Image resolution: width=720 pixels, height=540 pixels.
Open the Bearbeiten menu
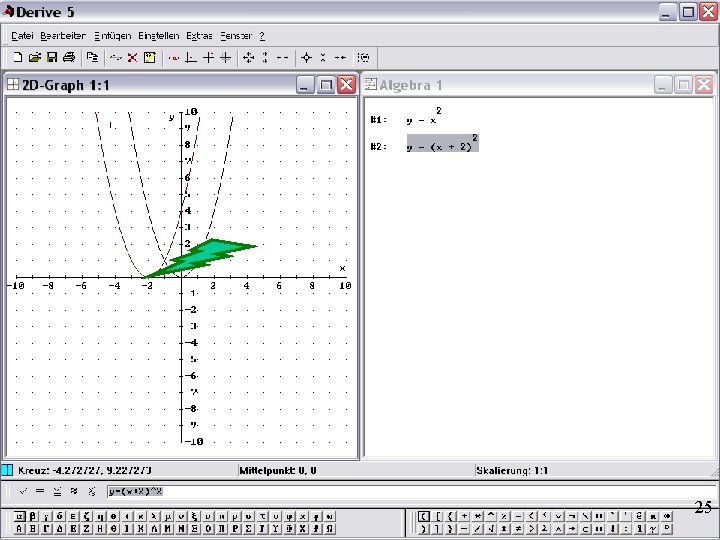point(63,35)
